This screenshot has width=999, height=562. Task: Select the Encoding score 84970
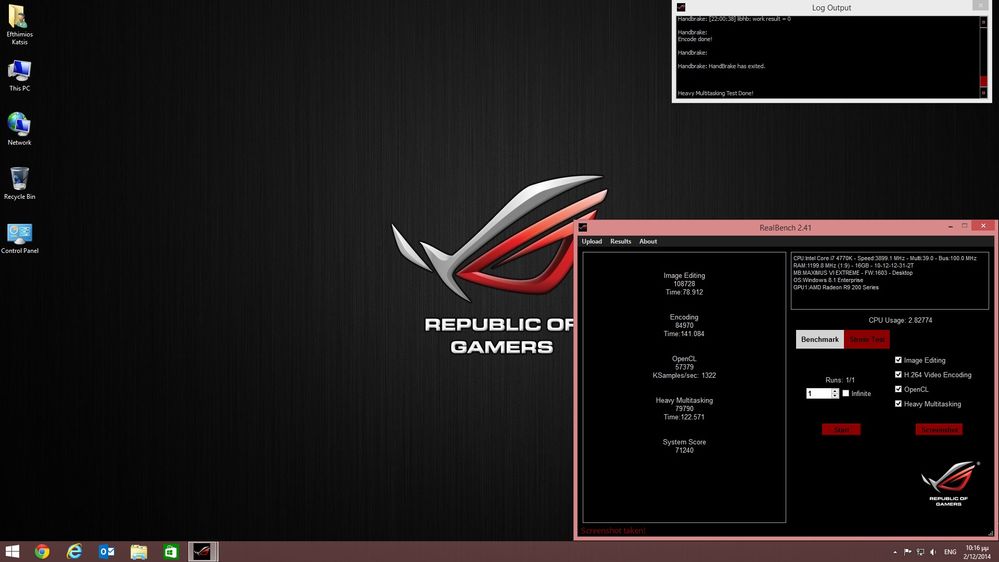(x=684, y=326)
